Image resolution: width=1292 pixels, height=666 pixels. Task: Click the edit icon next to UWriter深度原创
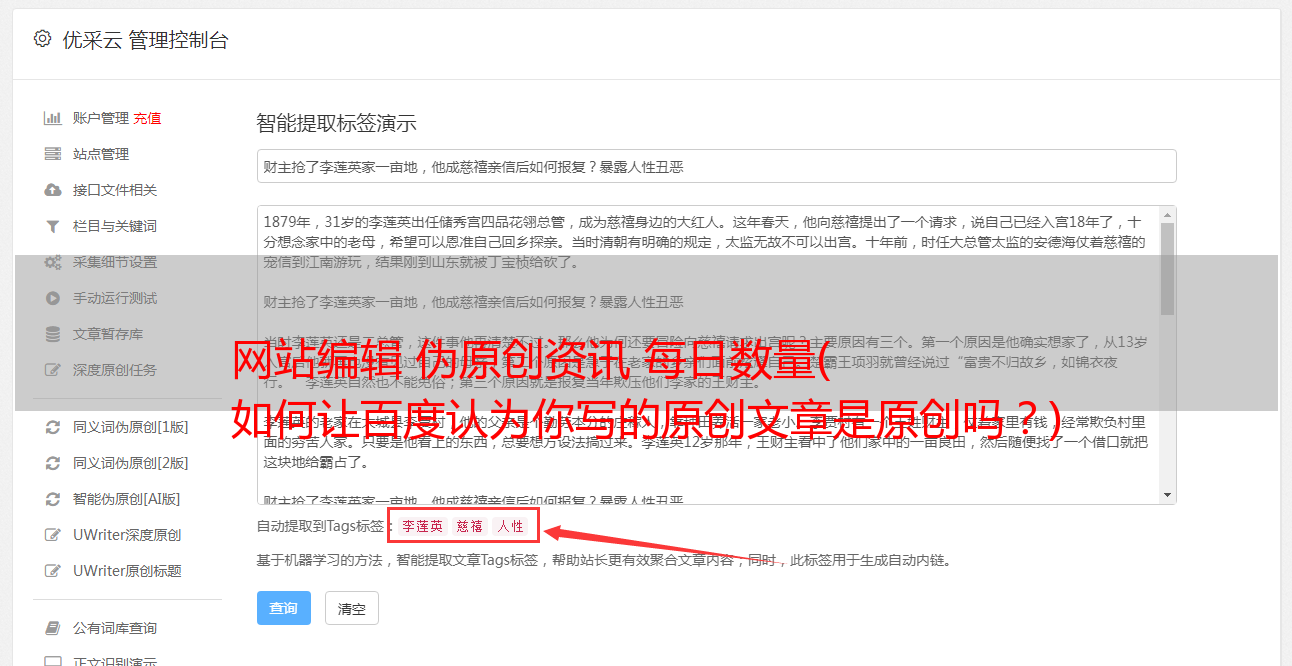53,535
